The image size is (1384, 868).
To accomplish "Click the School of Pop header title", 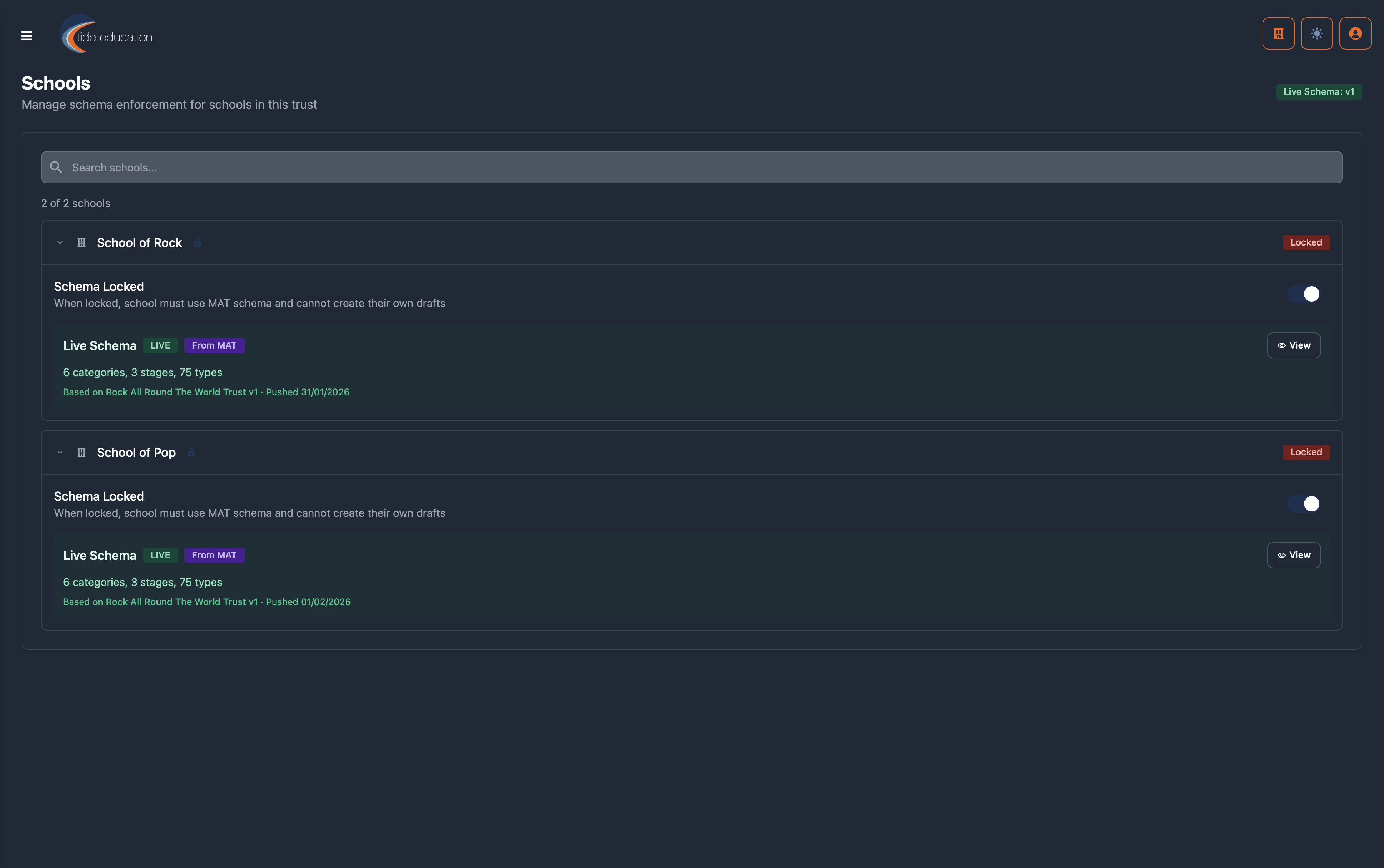I will click(136, 452).
